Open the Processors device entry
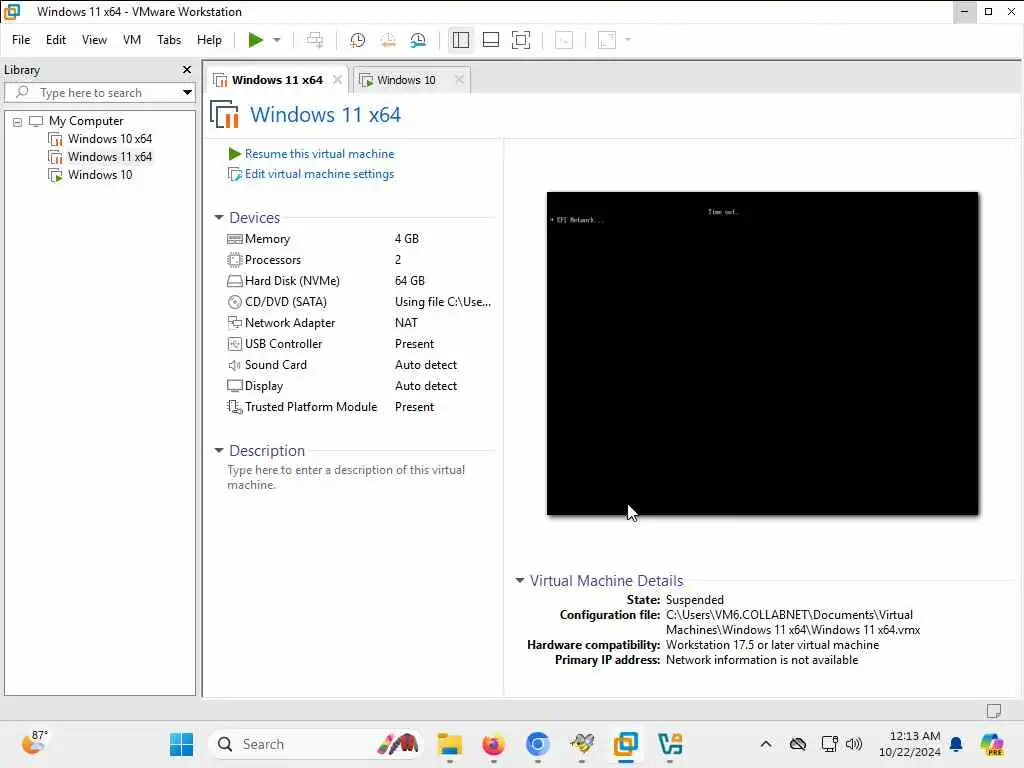1024x768 pixels. [272, 260]
